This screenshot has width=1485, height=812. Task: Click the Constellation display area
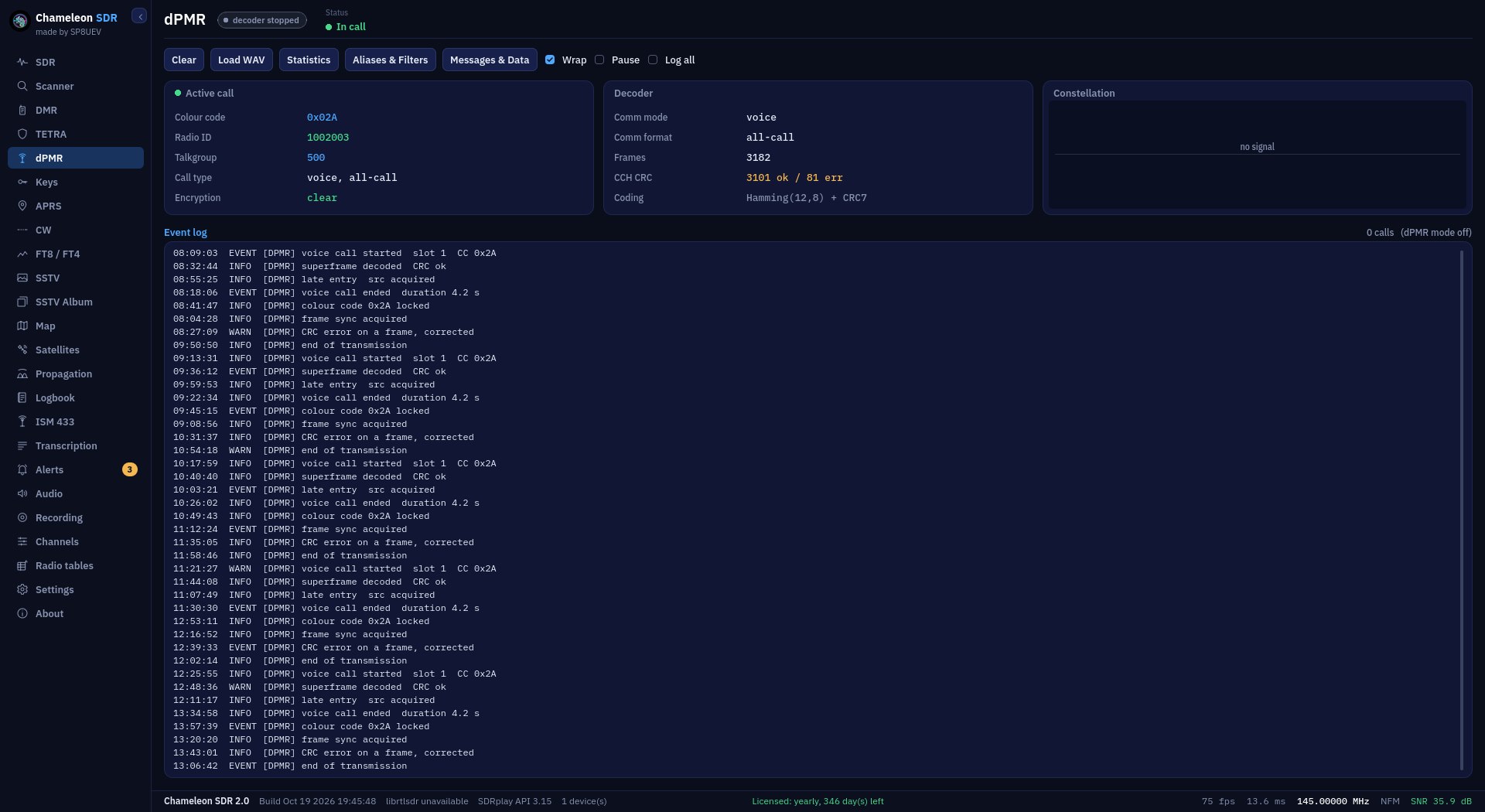1257,155
